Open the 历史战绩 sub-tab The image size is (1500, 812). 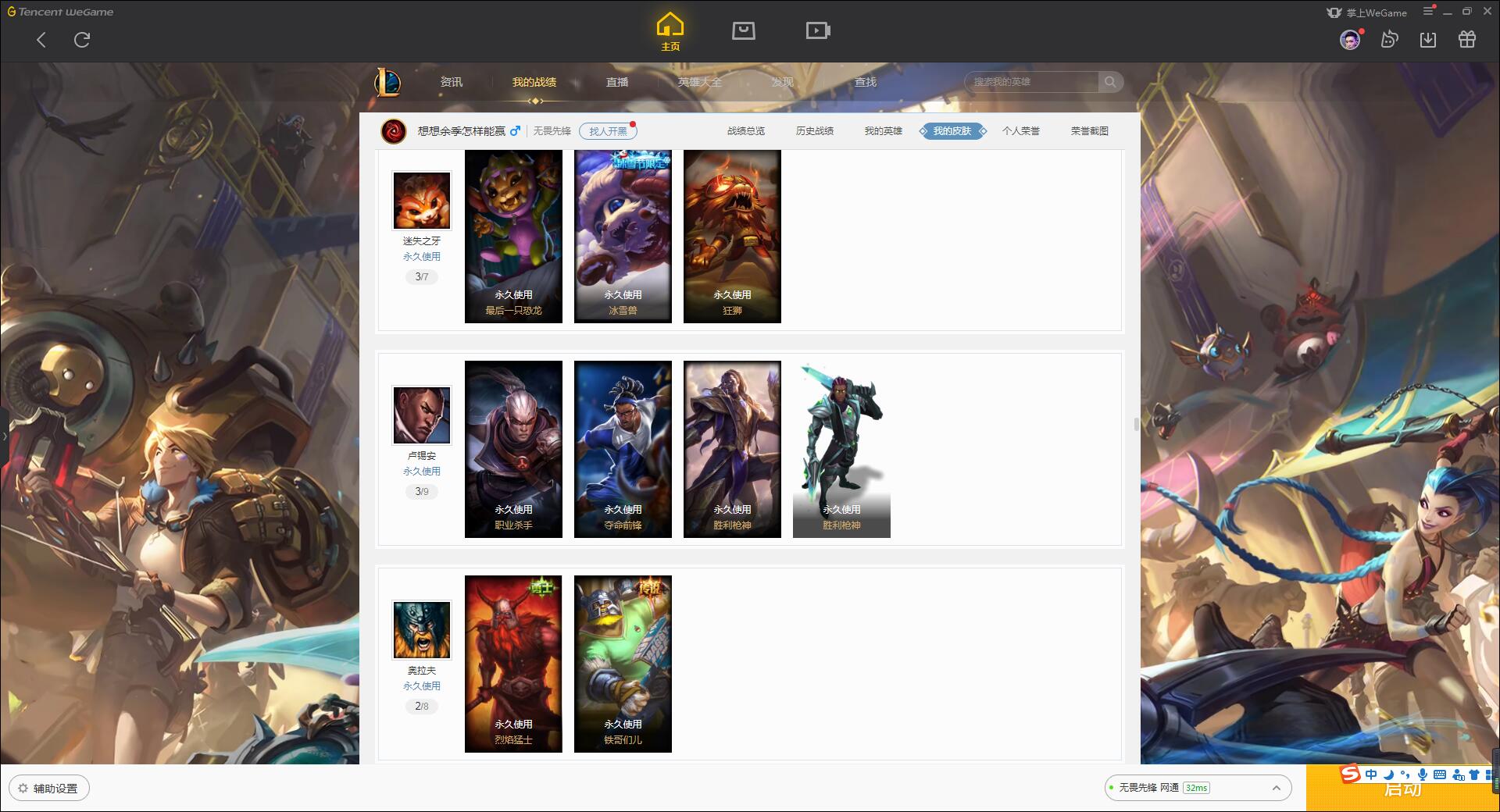[815, 131]
